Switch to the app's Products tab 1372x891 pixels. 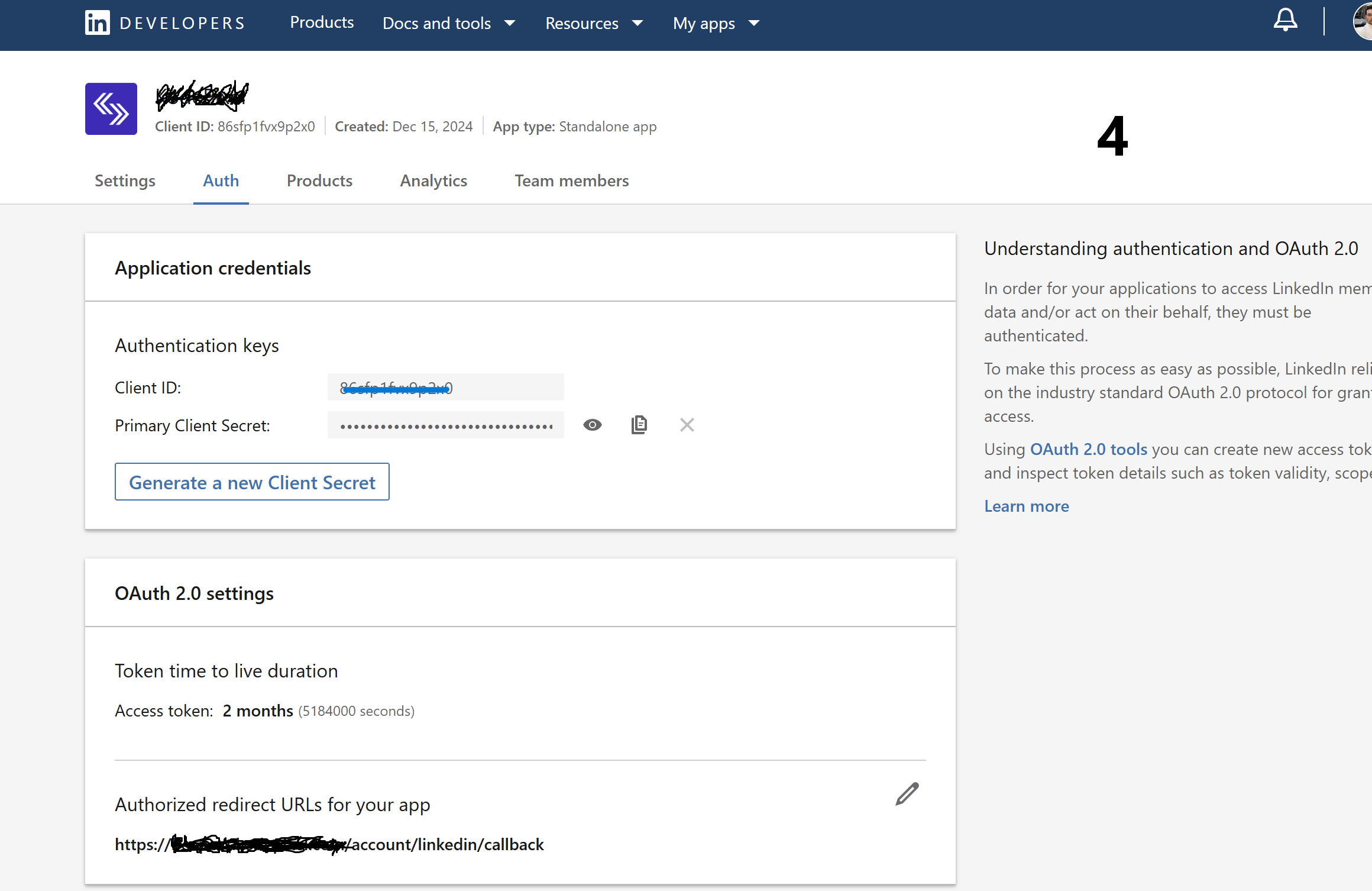click(x=319, y=181)
